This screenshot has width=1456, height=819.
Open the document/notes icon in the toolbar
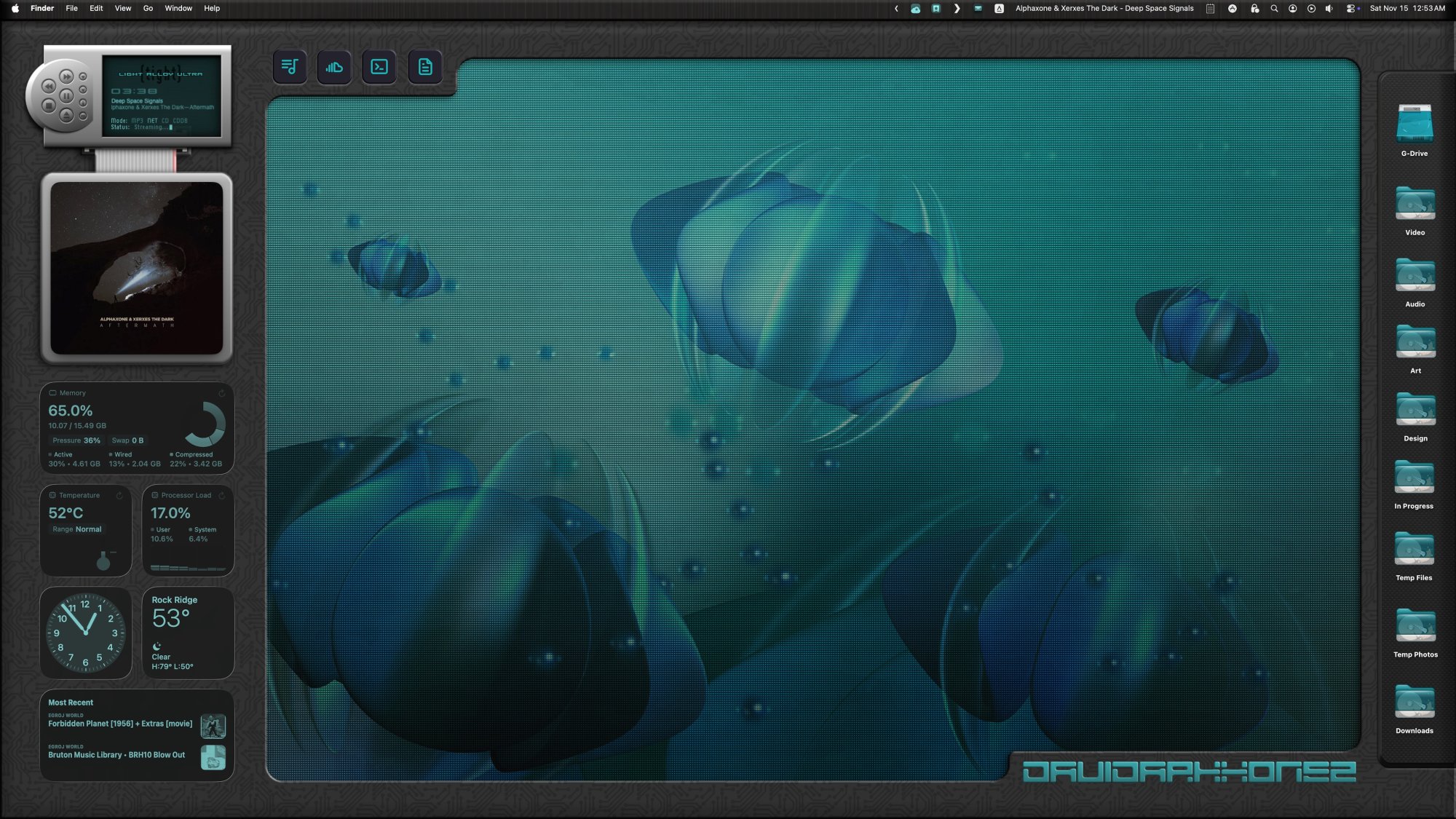coord(425,66)
